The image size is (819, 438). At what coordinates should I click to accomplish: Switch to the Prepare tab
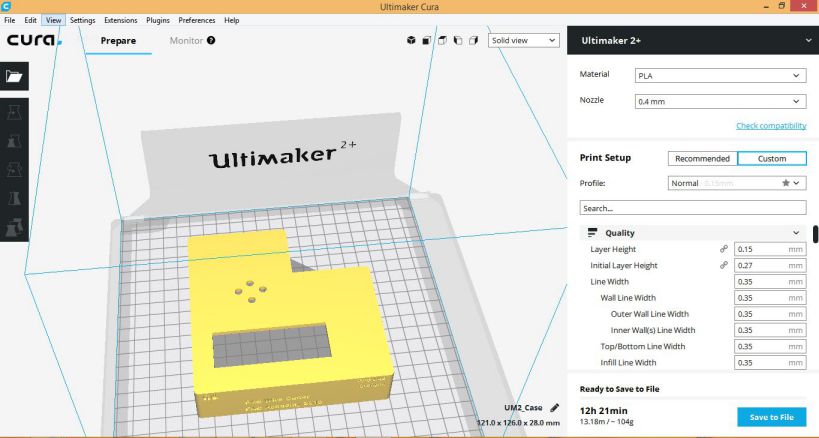[x=118, y=41]
